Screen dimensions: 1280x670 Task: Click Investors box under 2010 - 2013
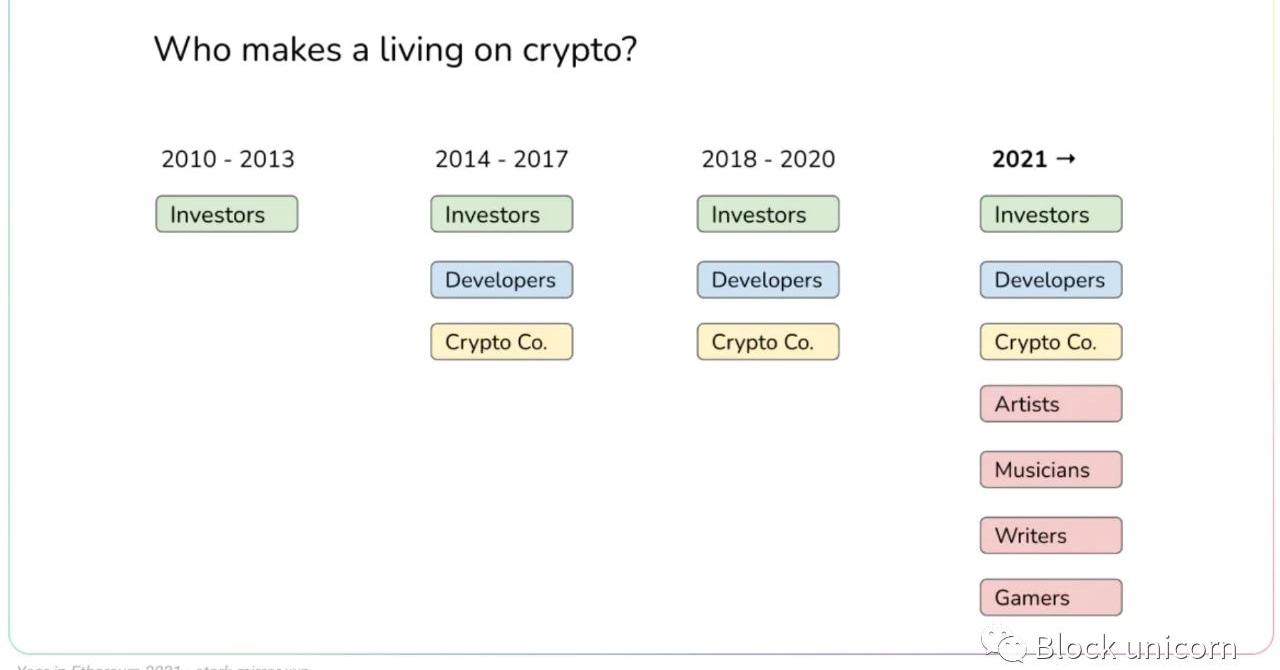(227, 214)
